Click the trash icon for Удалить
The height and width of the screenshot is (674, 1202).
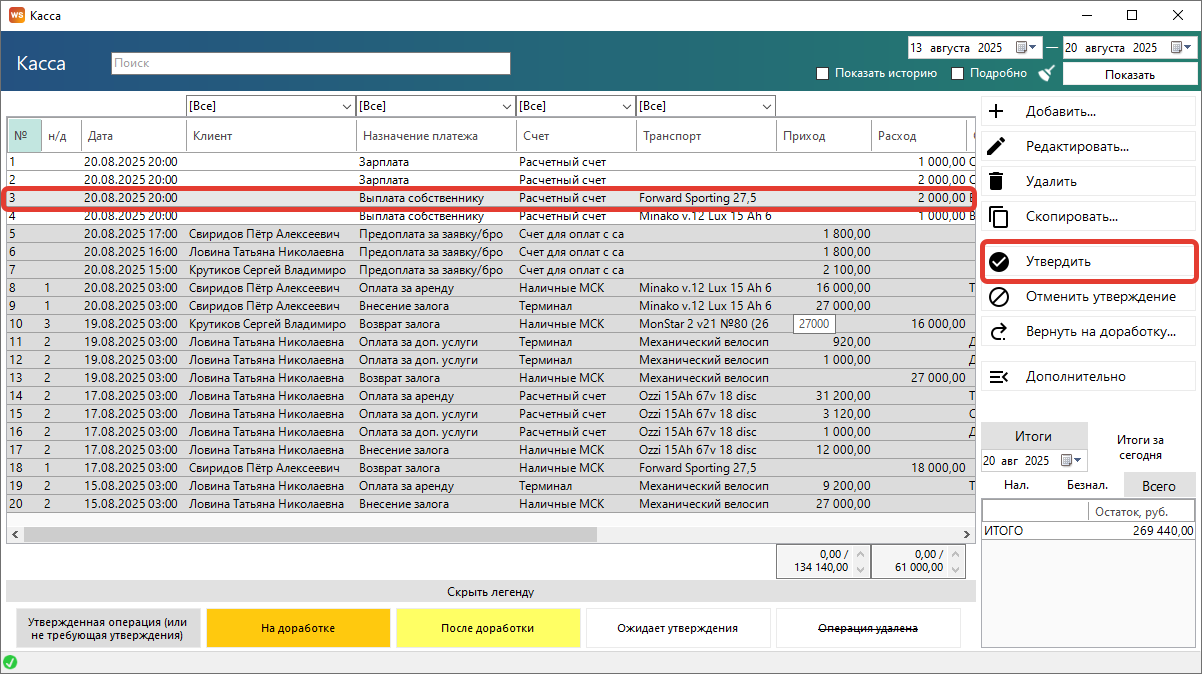[x=997, y=181]
